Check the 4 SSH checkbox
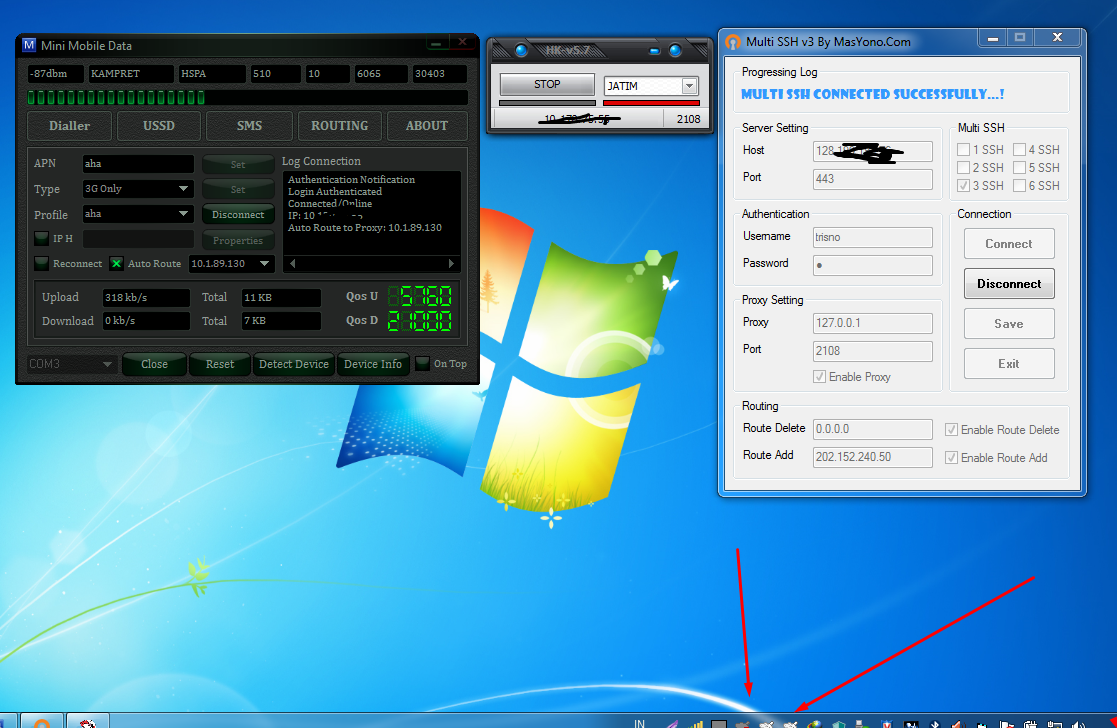This screenshot has height=728, width=1117. pos(1019,150)
